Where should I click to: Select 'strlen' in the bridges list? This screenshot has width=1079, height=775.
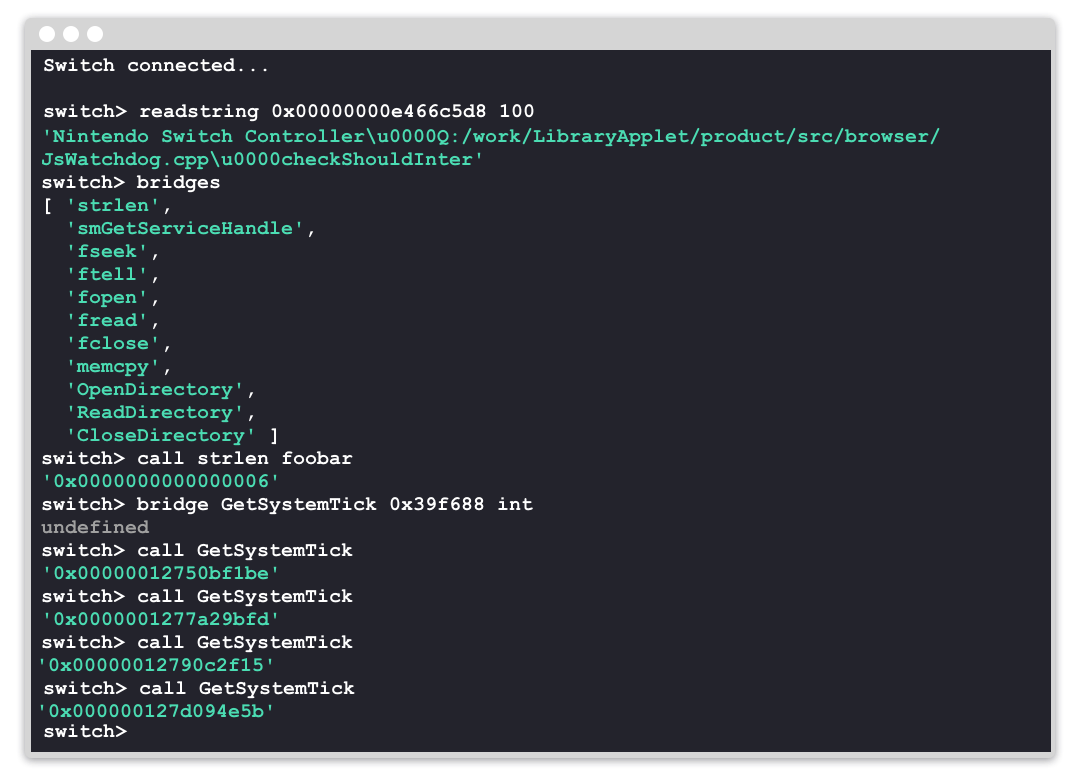[x=113, y=206]
